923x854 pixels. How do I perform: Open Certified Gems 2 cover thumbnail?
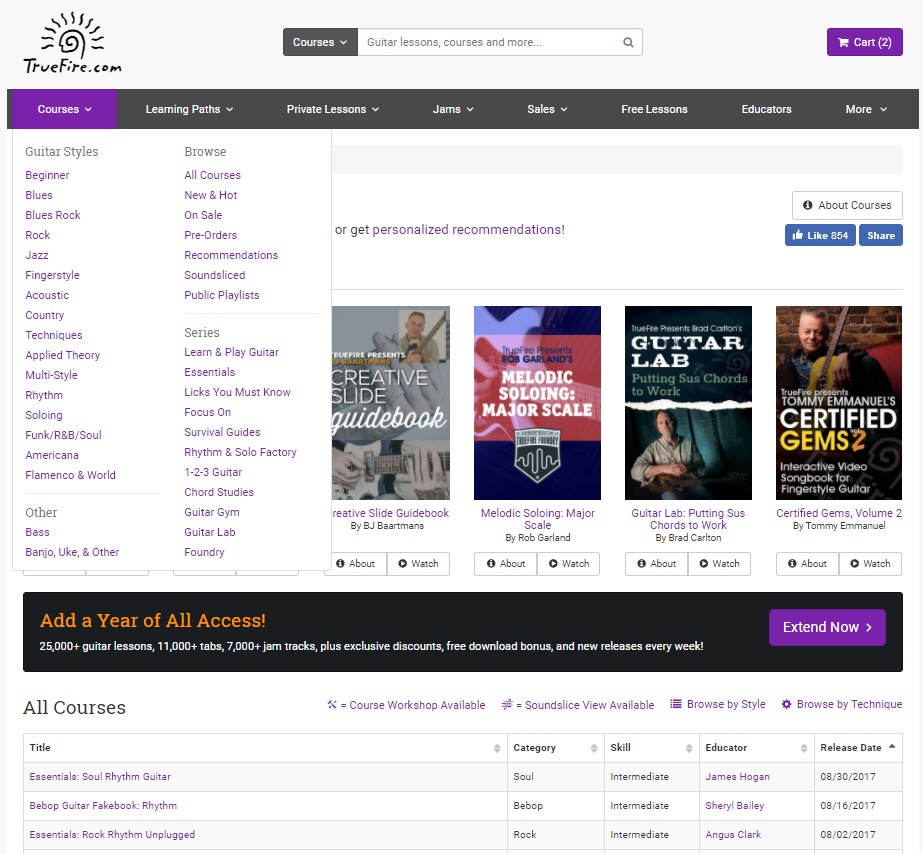(x=839, y=403)
